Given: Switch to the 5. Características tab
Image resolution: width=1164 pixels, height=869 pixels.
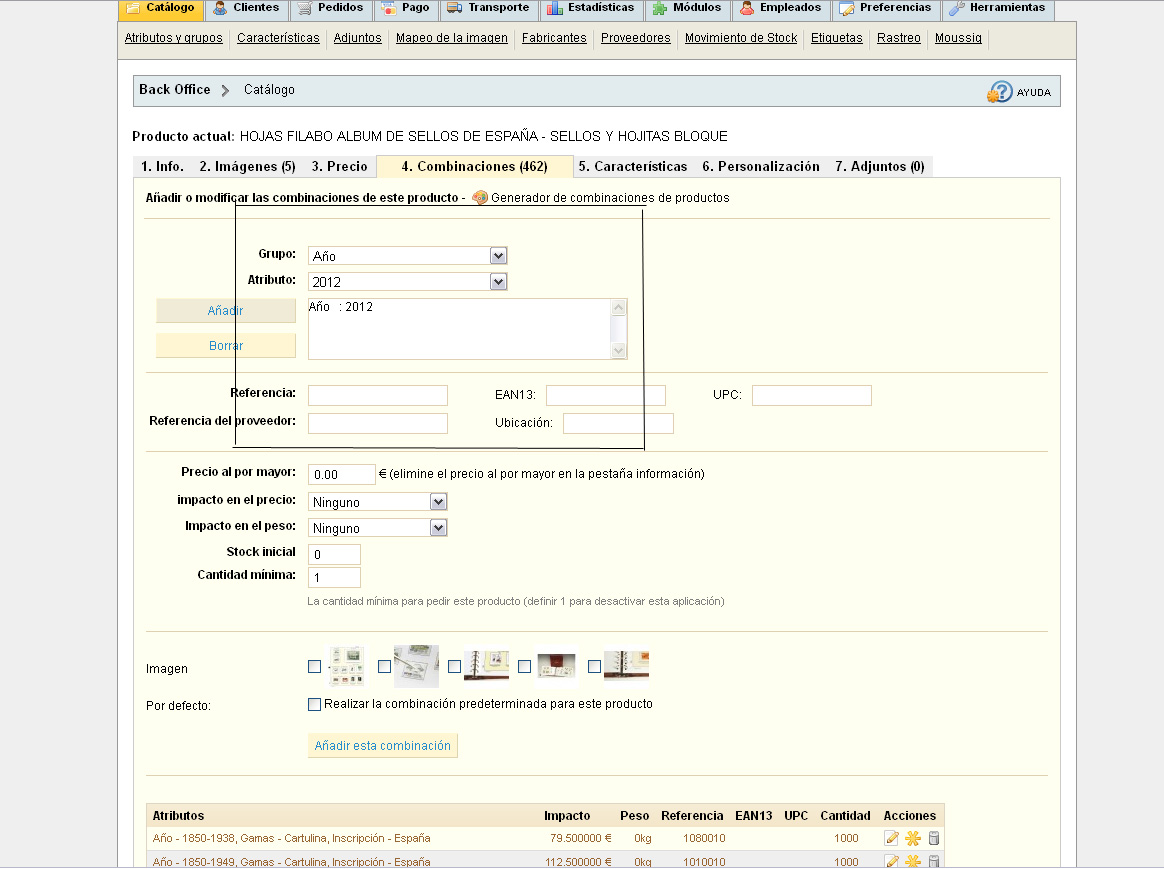Looking at the screenshot, I should pos(633,167).
